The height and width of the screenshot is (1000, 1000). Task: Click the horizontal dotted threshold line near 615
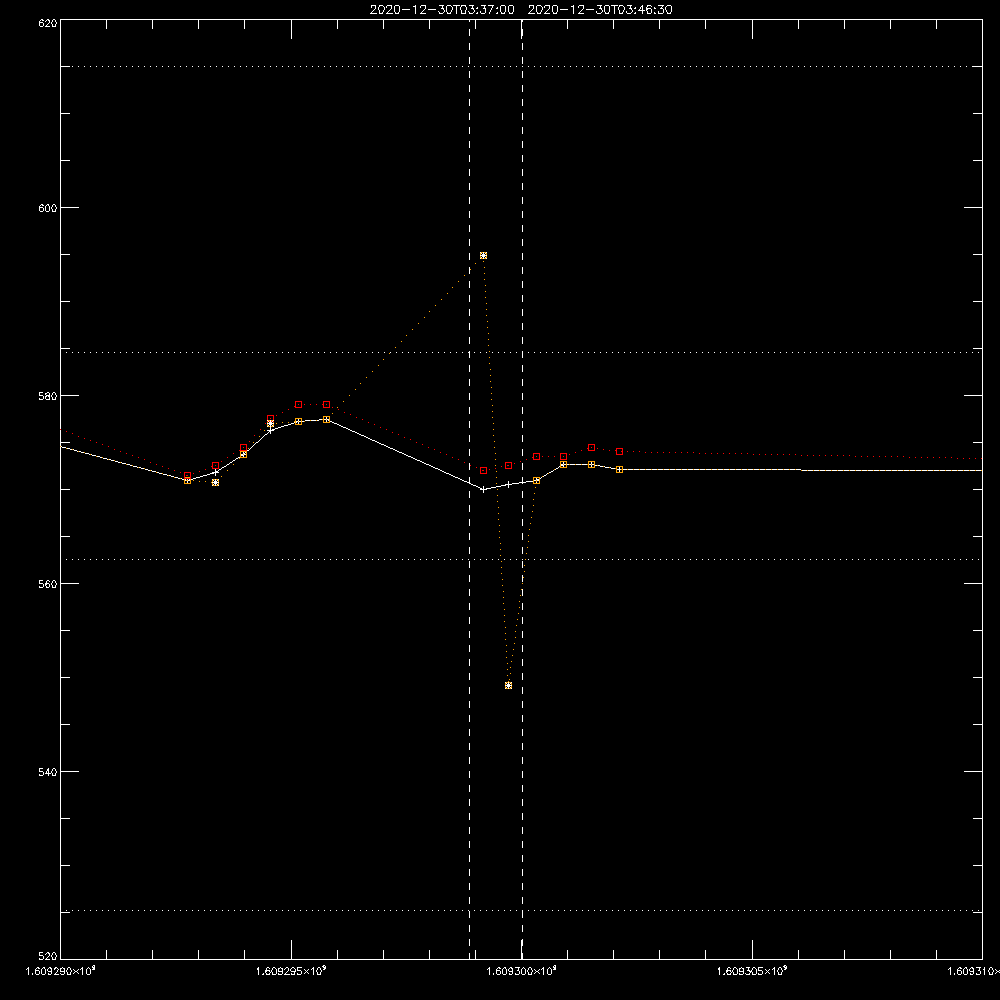(521, 66)
